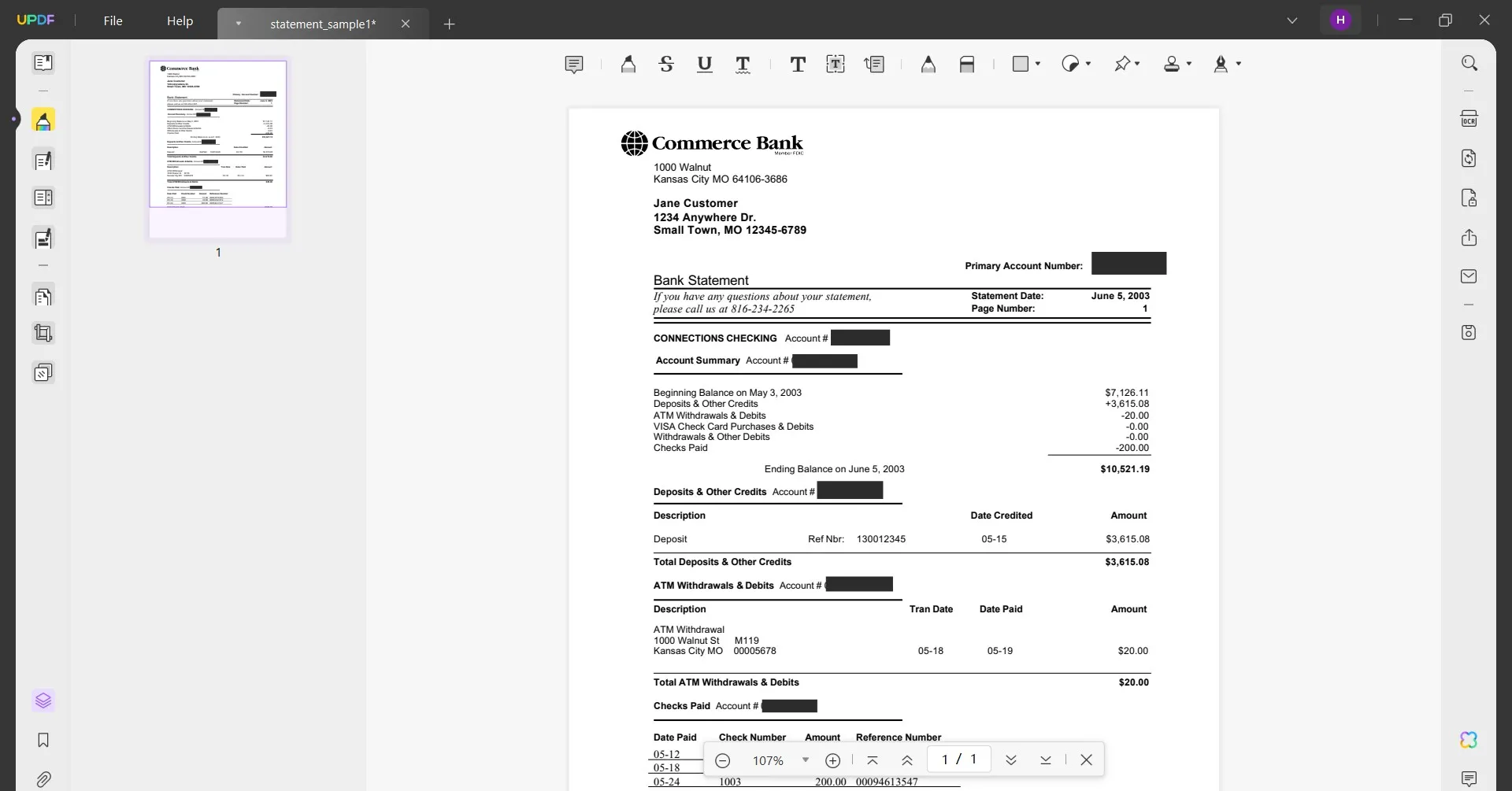The image size is (1512, 791).
Task: Open the zoom percentage dropdown
Action: click(x=805, y=760)
